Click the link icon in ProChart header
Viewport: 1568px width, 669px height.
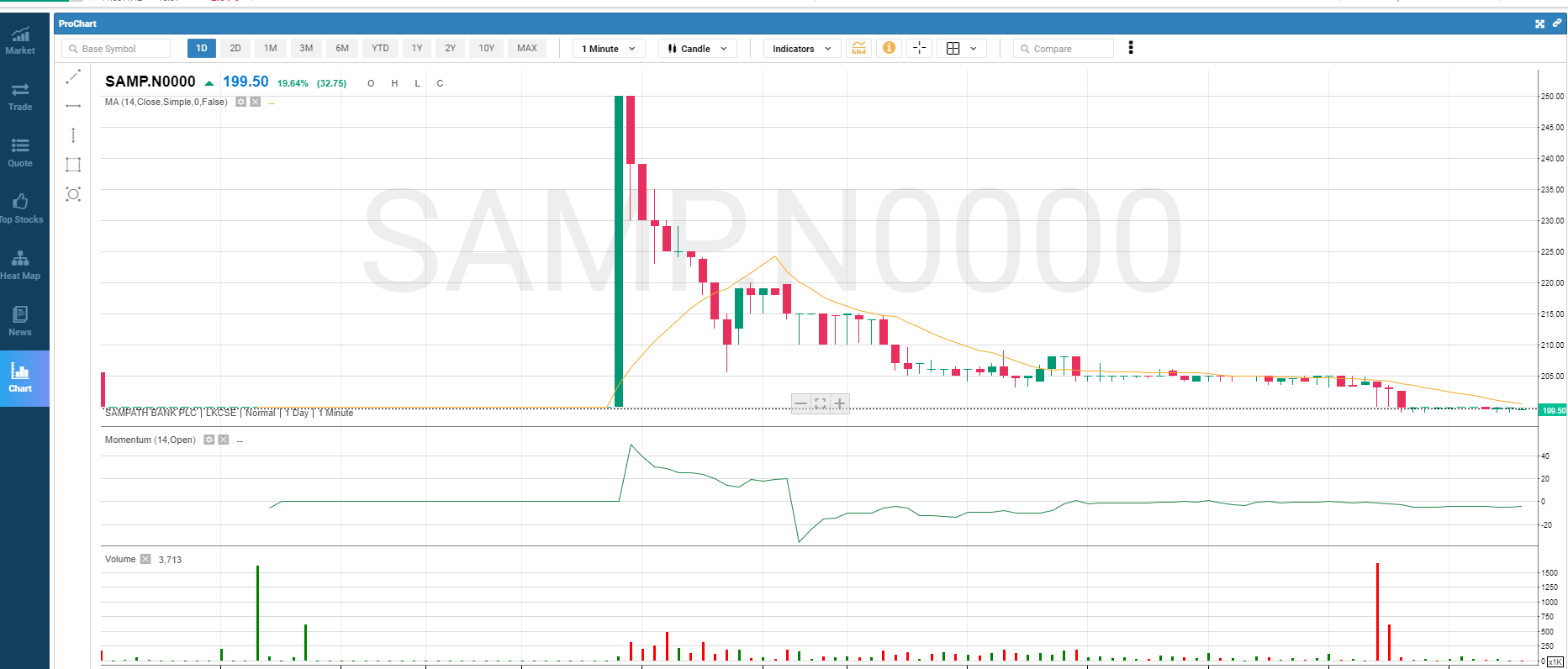click(x=1556, y=24)
